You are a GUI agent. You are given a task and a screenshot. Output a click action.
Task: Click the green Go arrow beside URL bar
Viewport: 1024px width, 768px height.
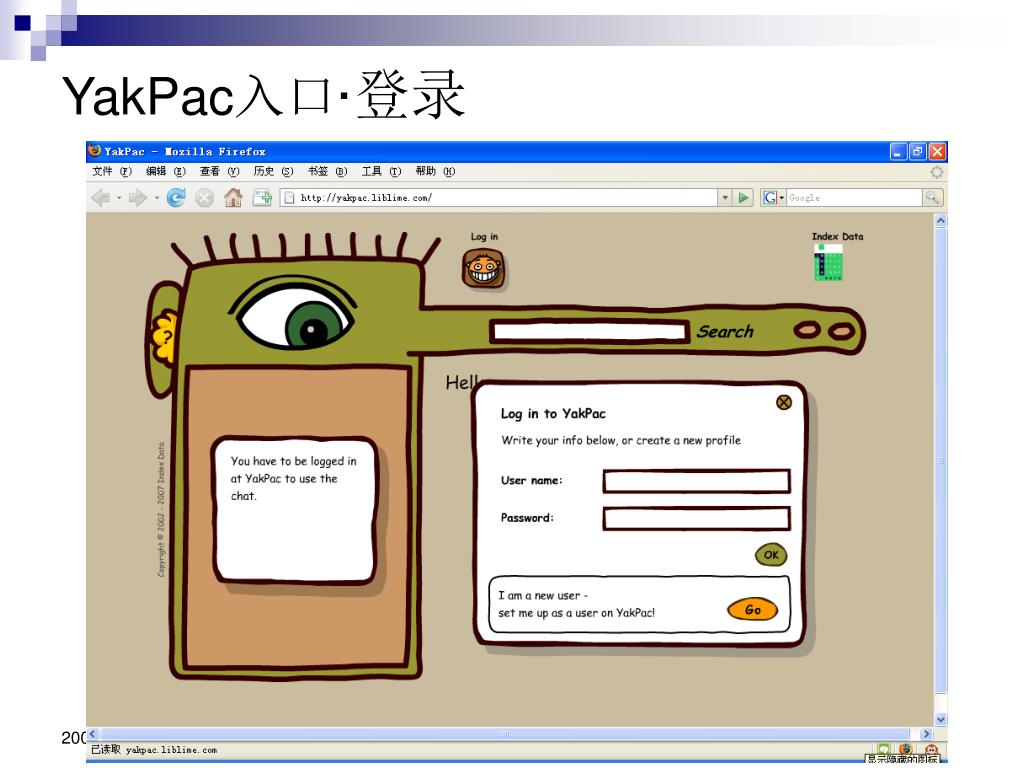743,197
